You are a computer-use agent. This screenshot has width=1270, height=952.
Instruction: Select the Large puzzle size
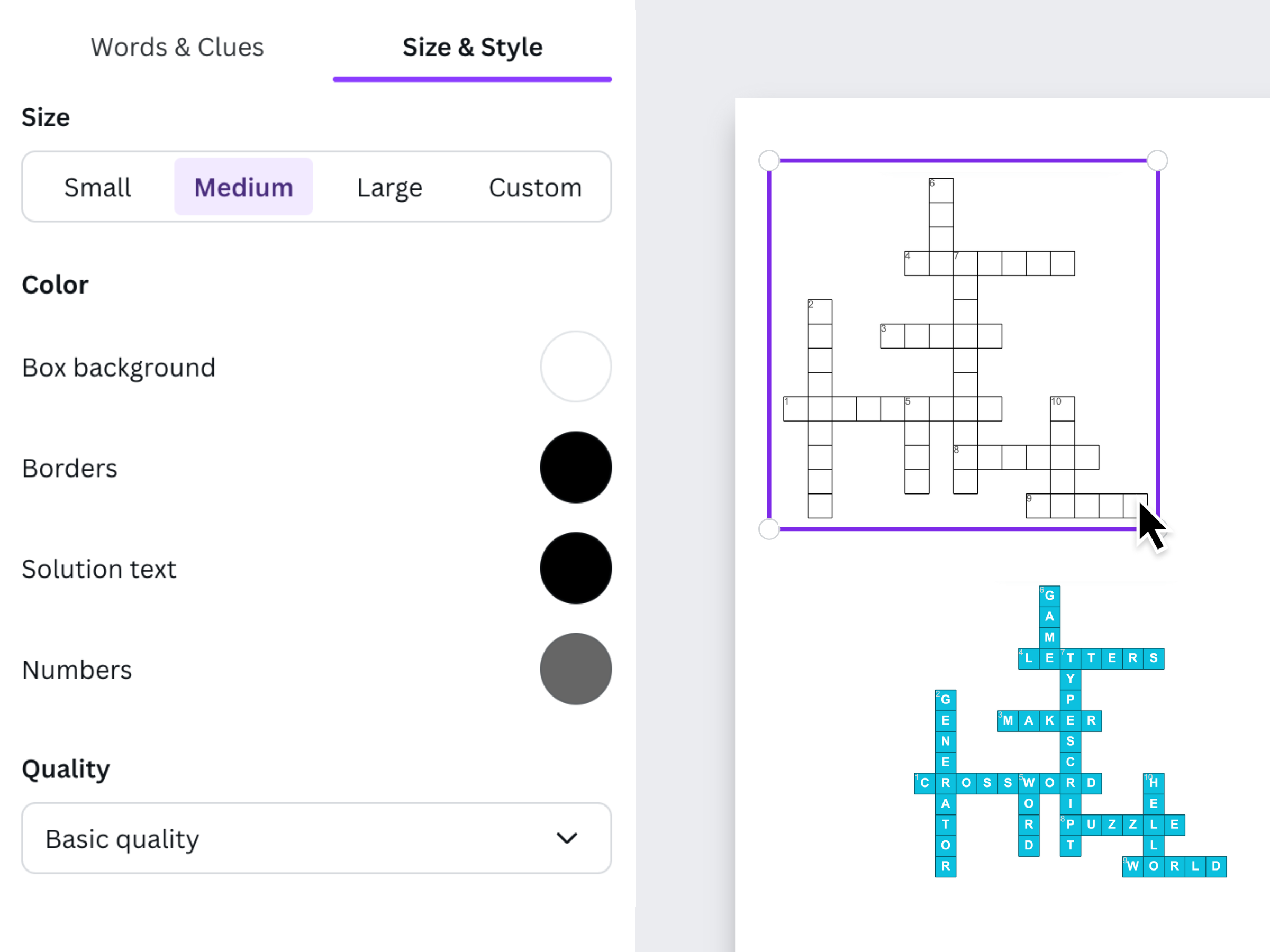click(389, 187)
